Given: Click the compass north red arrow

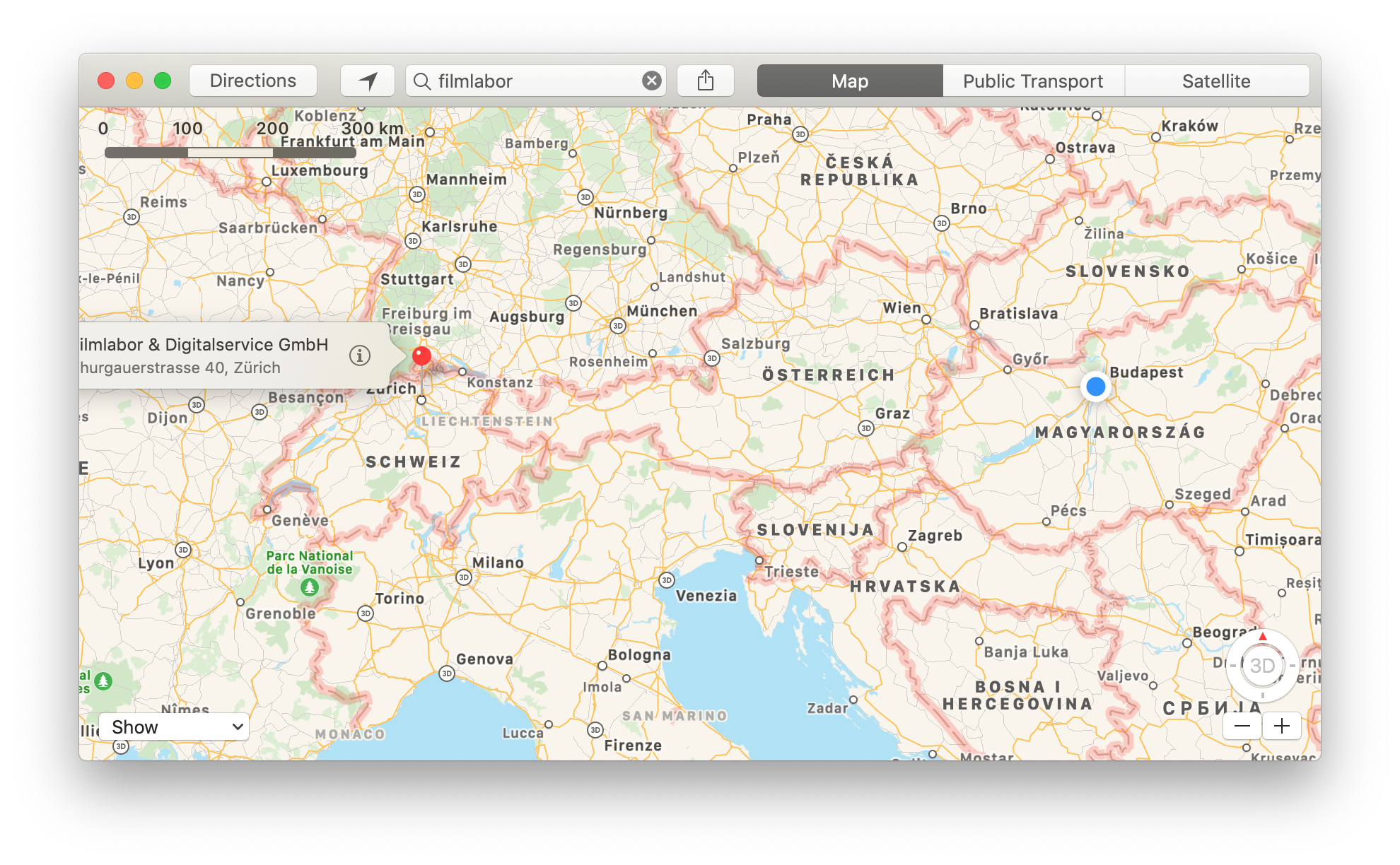Looking at the screenshot, I should click(1263, 637).
